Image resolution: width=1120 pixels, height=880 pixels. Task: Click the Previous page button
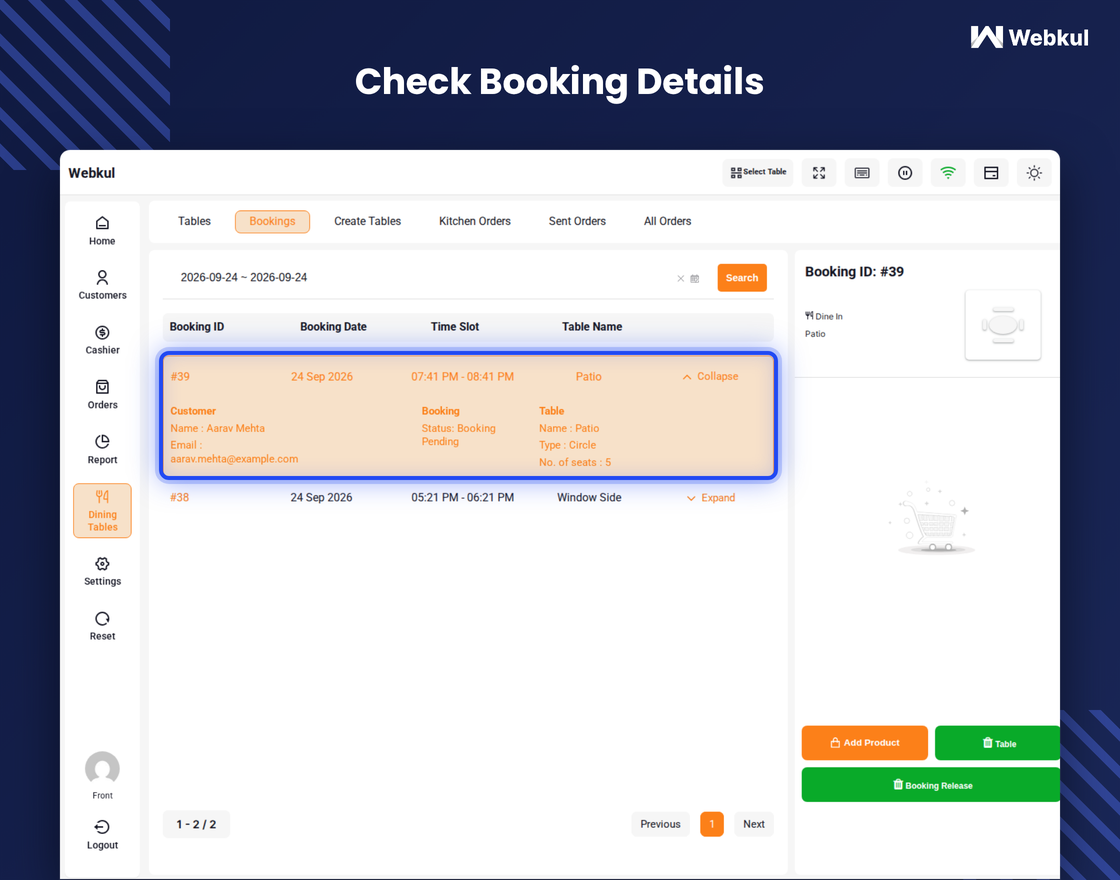(x=660, y=824)
